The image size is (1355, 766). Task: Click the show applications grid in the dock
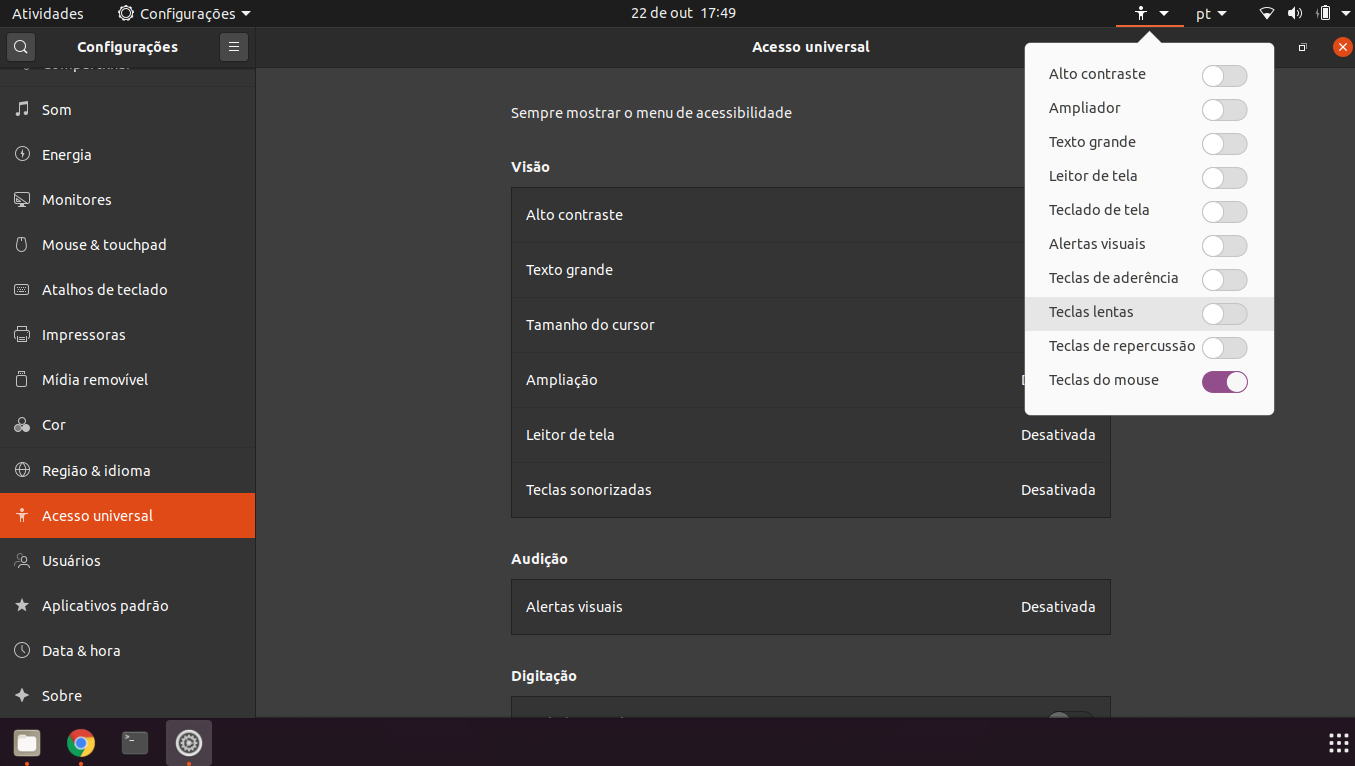tap(1337, 743)
